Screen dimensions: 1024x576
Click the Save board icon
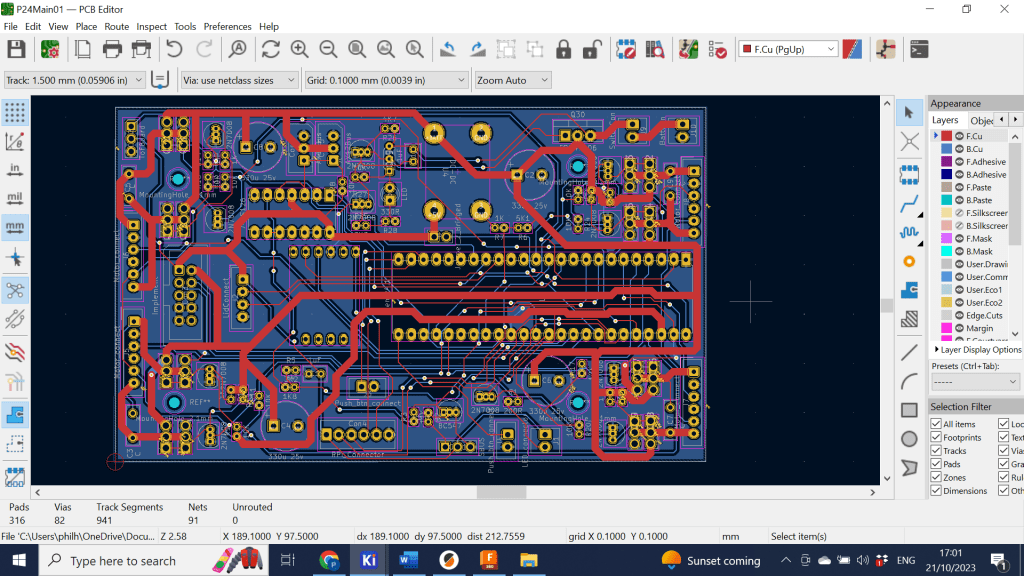click(x=16, y=49)
